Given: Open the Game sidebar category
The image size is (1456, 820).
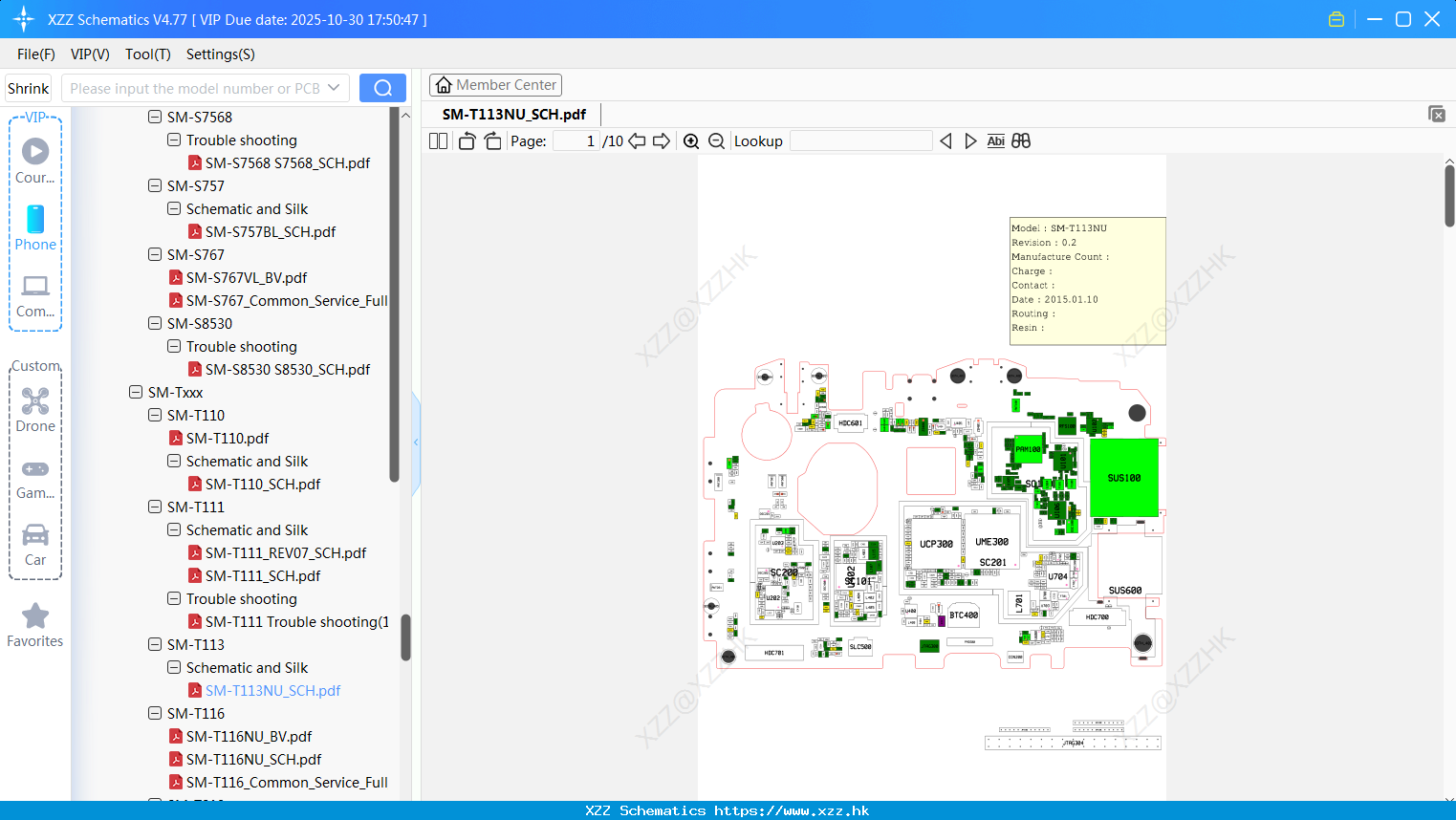Looking at the screenshot, I should pos(35,478).
